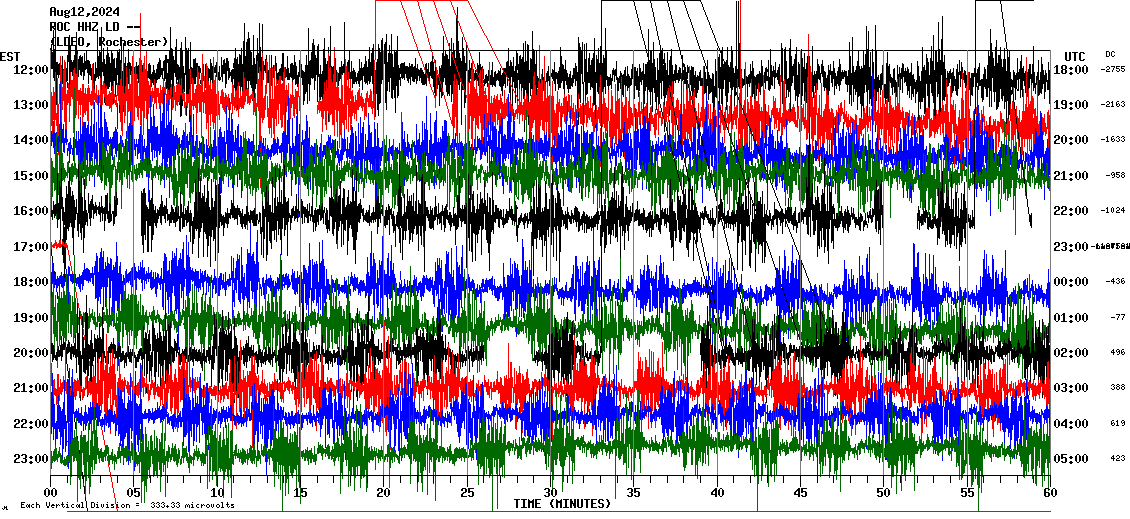Viewport: 1130px width, 519px height.
Task: Click the EST axis header
Action: point(10,56)
